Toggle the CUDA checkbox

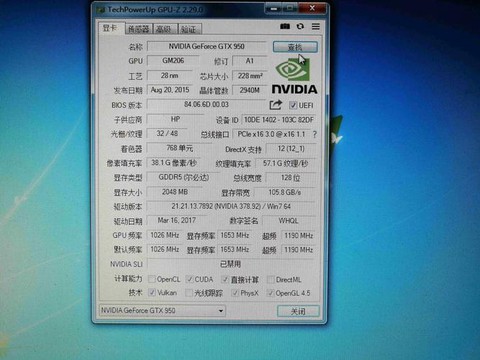tap(190, 279)
